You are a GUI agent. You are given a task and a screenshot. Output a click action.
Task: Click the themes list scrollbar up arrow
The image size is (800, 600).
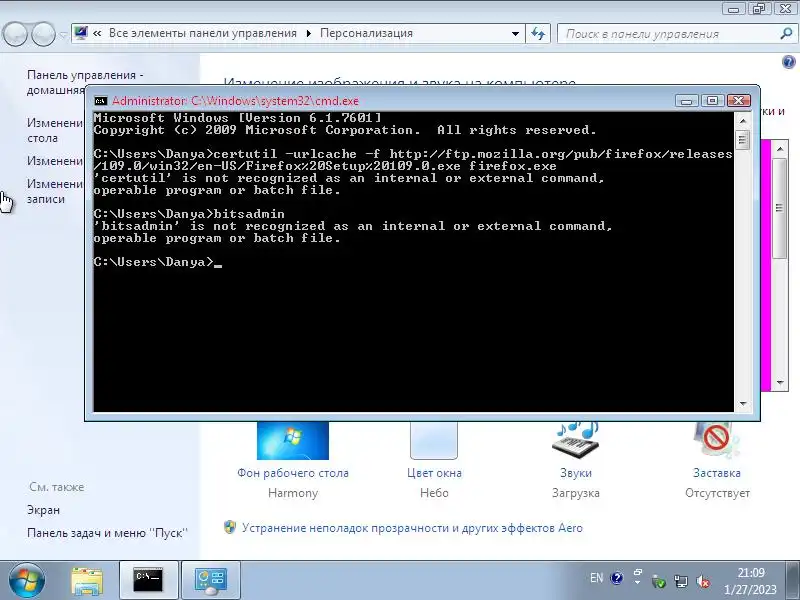tap(780, 149)
